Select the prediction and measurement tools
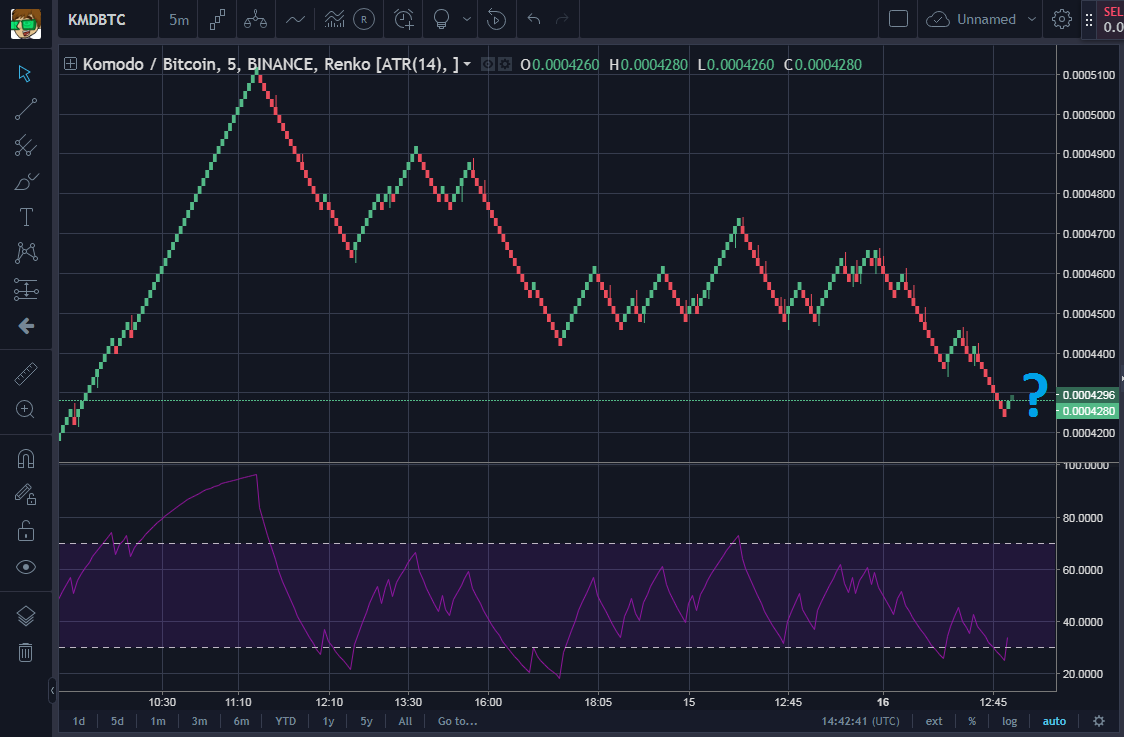Screen dimensions: 1124x737 click(x=25, y=289)
